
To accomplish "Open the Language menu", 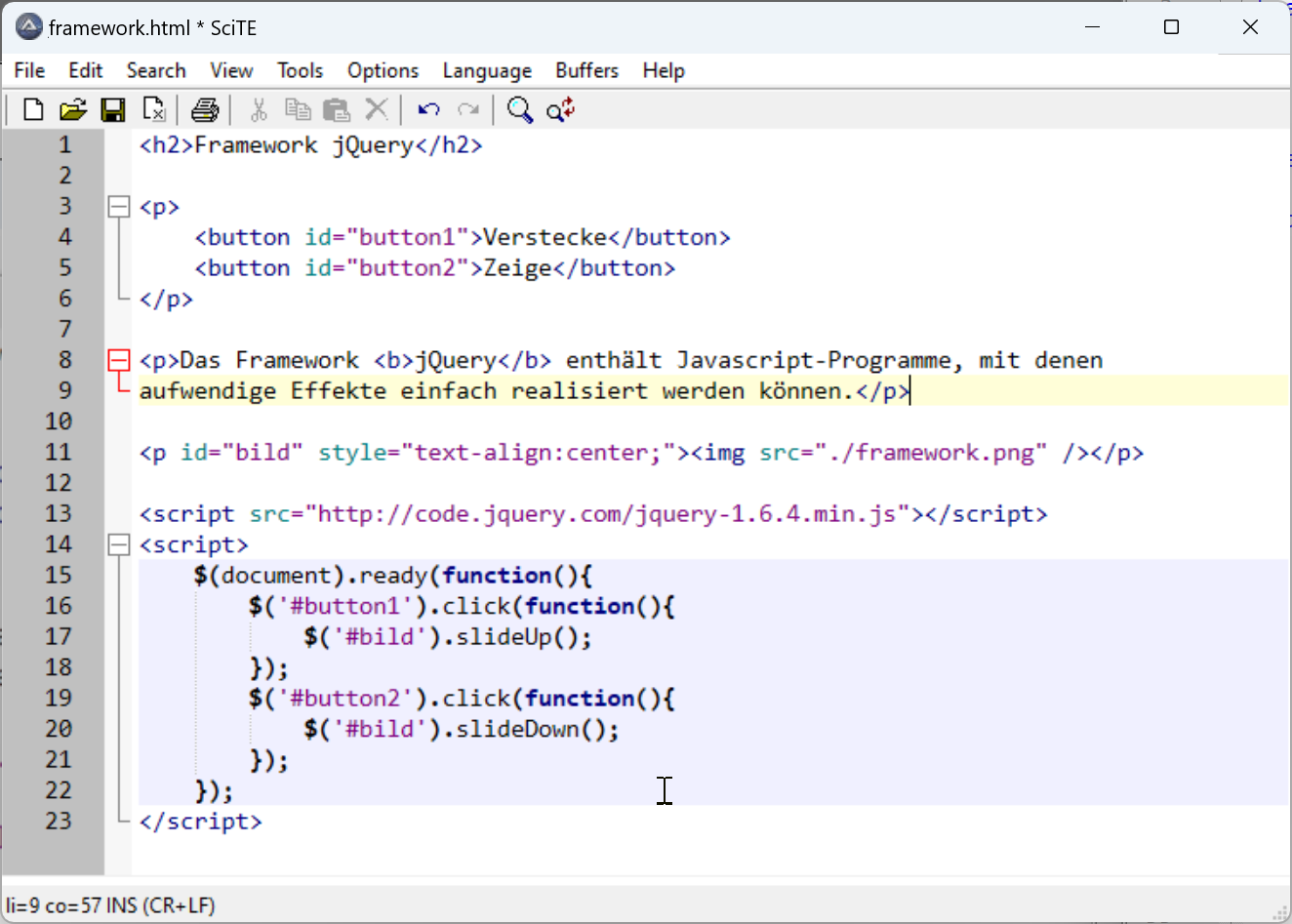I will click(x=487, y=70).
